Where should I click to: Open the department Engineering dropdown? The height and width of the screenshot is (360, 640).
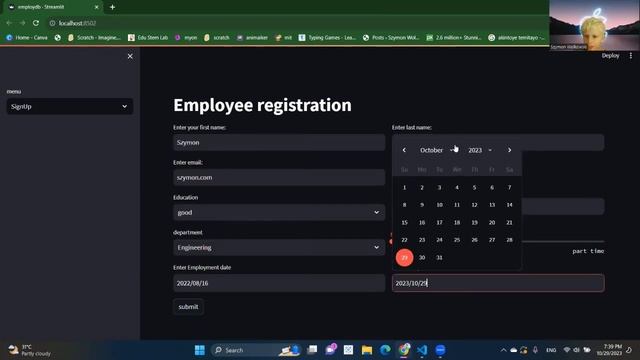coord(279,247)
